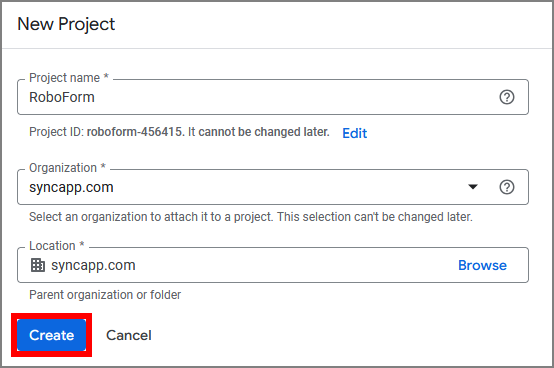Click the roboform-456415 project ID text
This screenshot has height=368, width=554.
(134, 132)
